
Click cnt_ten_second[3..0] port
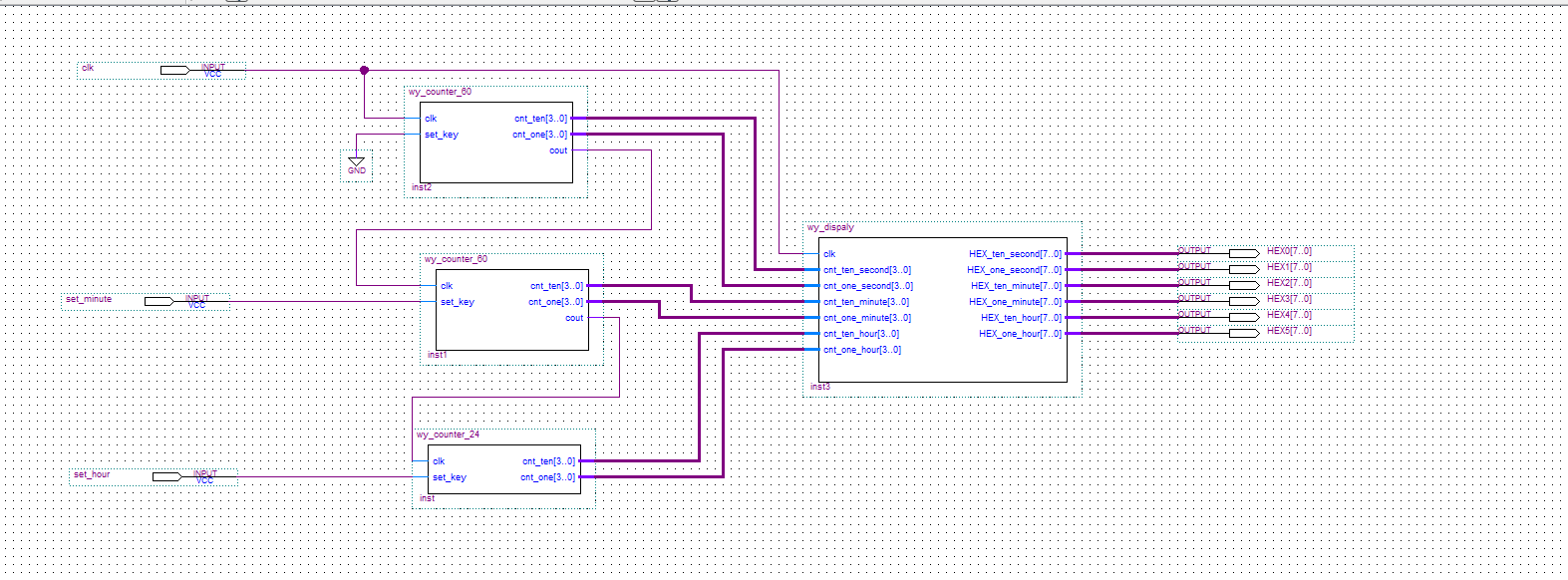[x=867, y=270]
